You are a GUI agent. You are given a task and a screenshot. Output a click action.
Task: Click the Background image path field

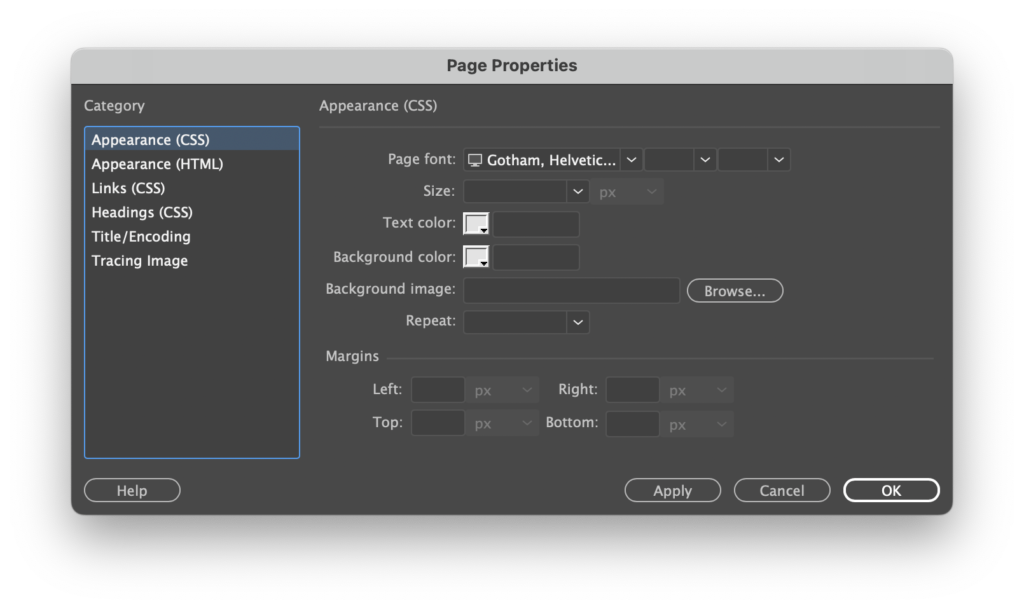pyautogui.click(x=572, y=290)
